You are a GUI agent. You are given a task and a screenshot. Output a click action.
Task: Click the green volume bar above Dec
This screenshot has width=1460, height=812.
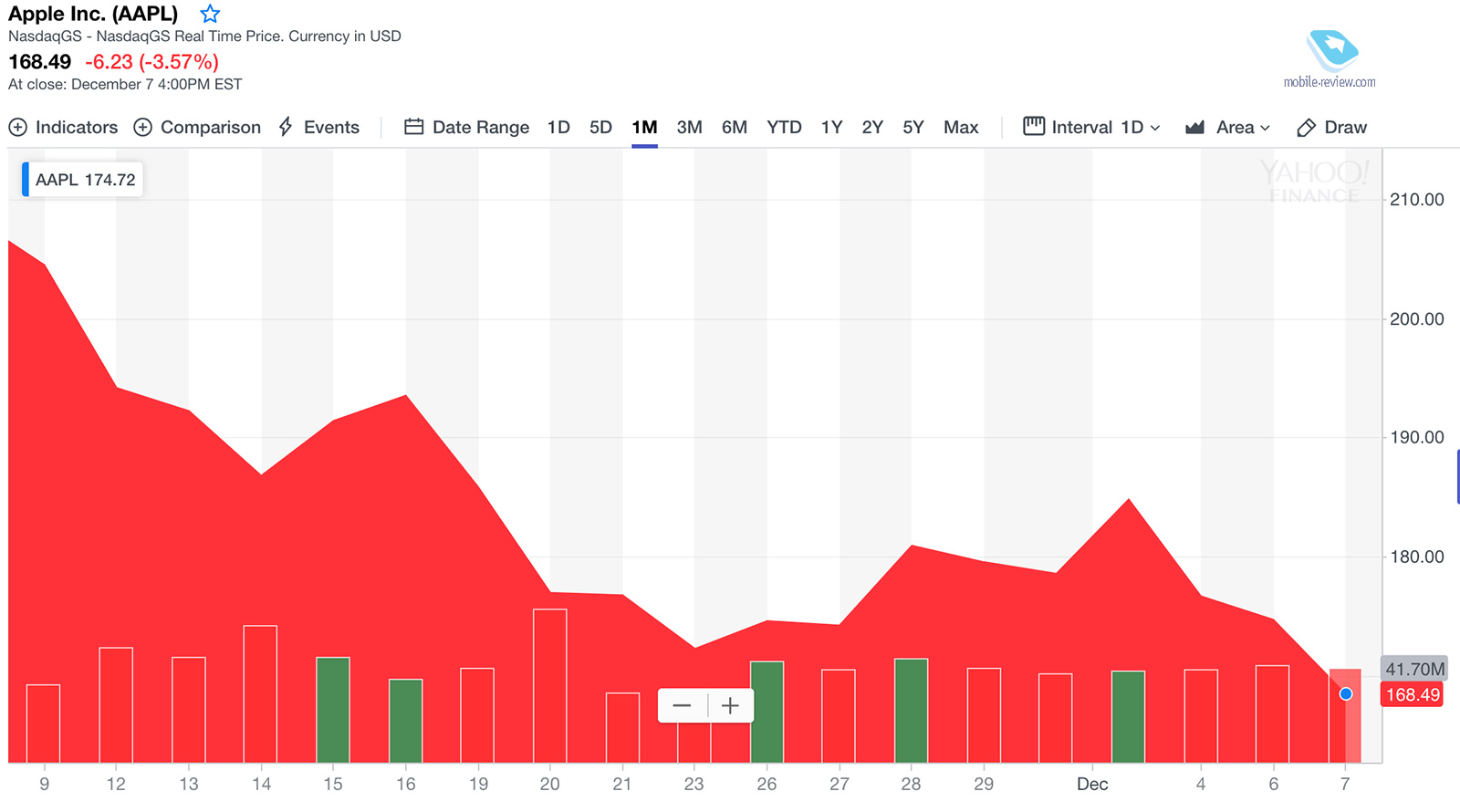pyautogui.click(x=1129, y=717)
